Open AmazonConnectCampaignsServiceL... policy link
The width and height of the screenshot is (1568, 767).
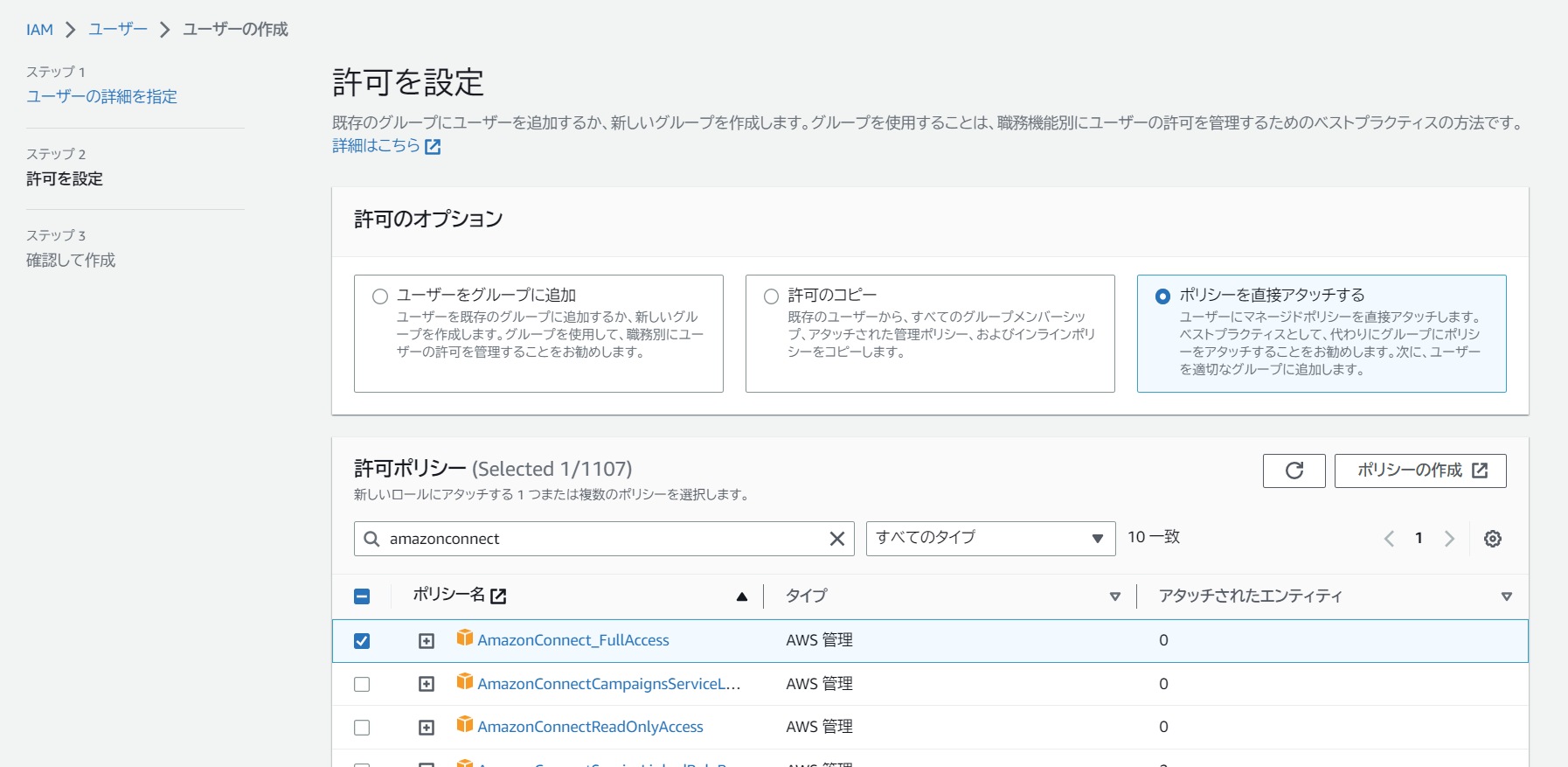[x=609, y=684]
